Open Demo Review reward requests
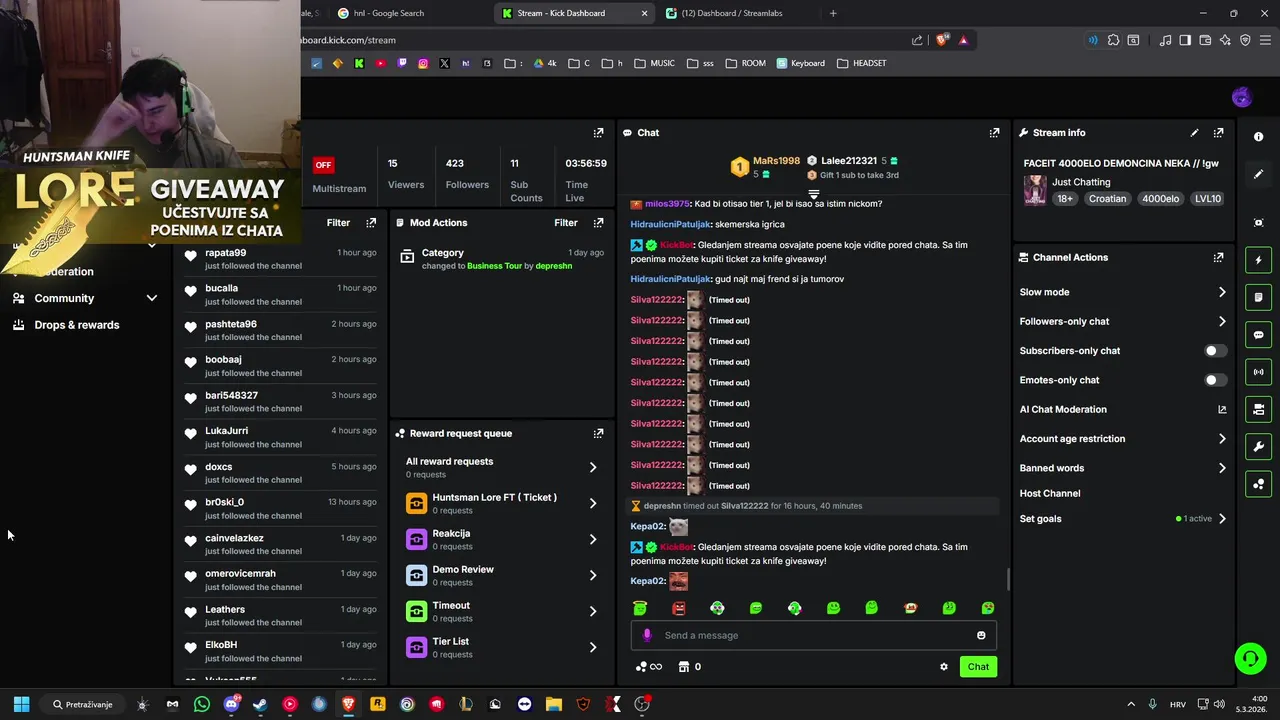The width and height of the screenshot is (1280, 720). [501, 575]
